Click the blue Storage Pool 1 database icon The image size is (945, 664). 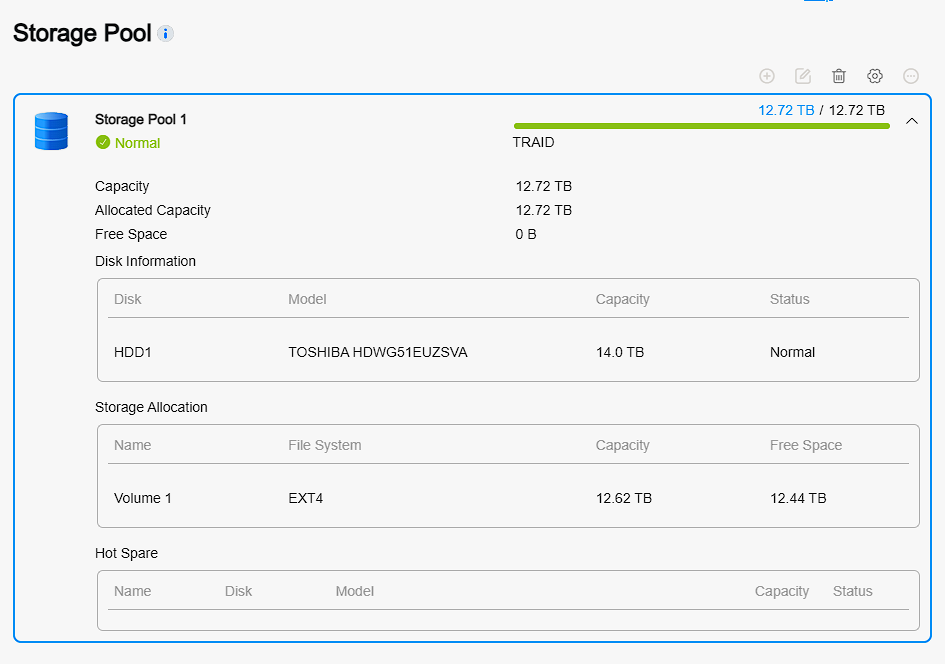pos(51,131)
